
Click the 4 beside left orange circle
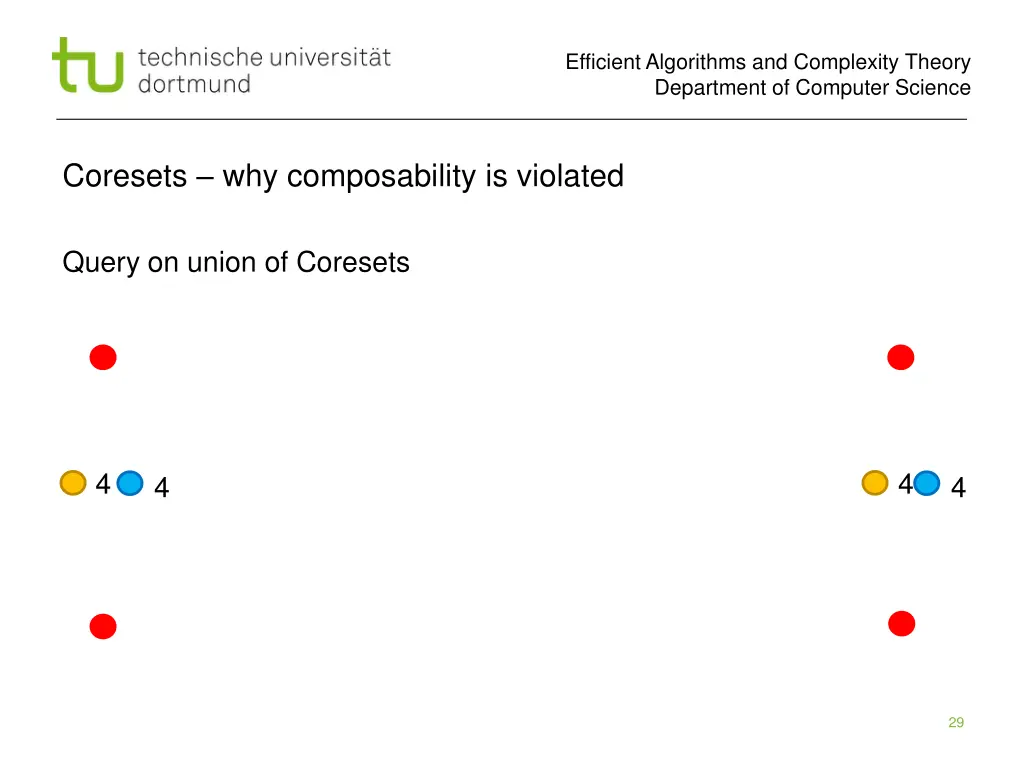tap(103, 484)
